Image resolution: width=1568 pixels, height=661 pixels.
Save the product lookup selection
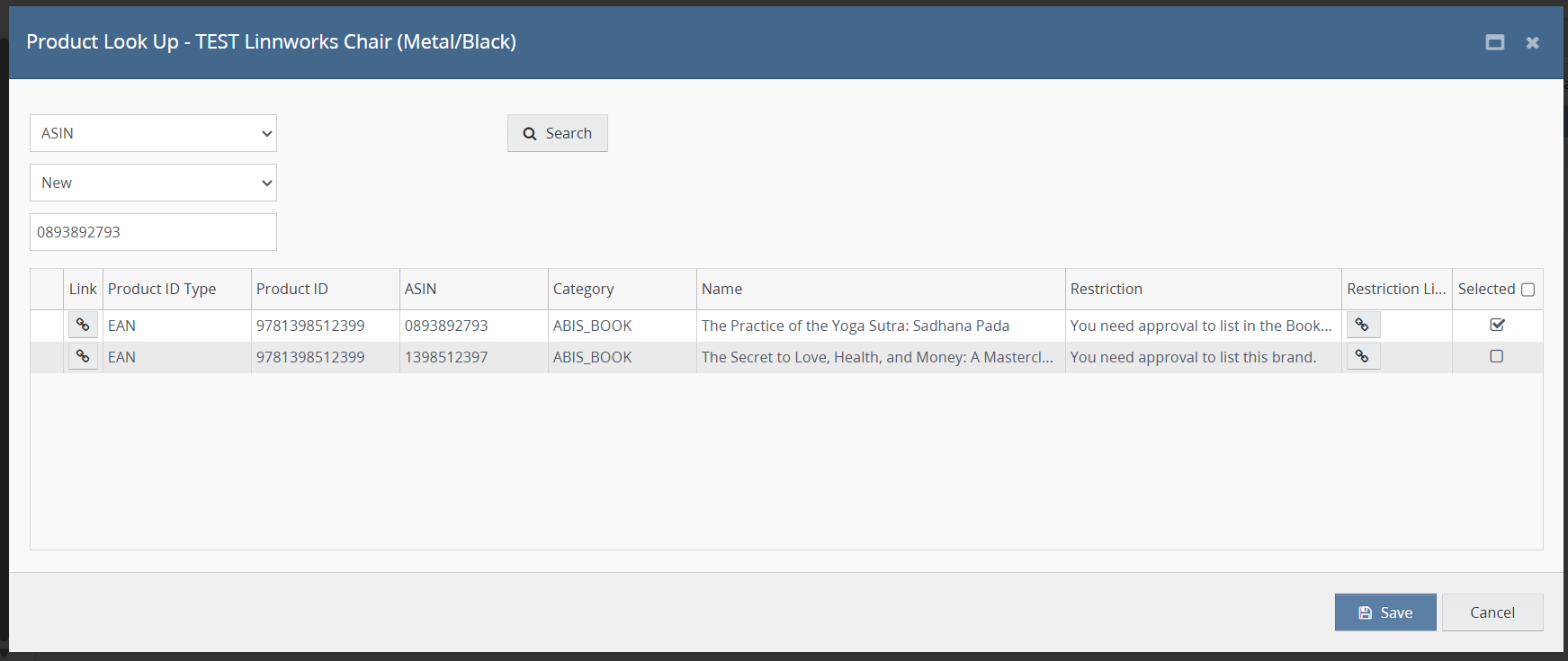click(x=1385, y=612)
